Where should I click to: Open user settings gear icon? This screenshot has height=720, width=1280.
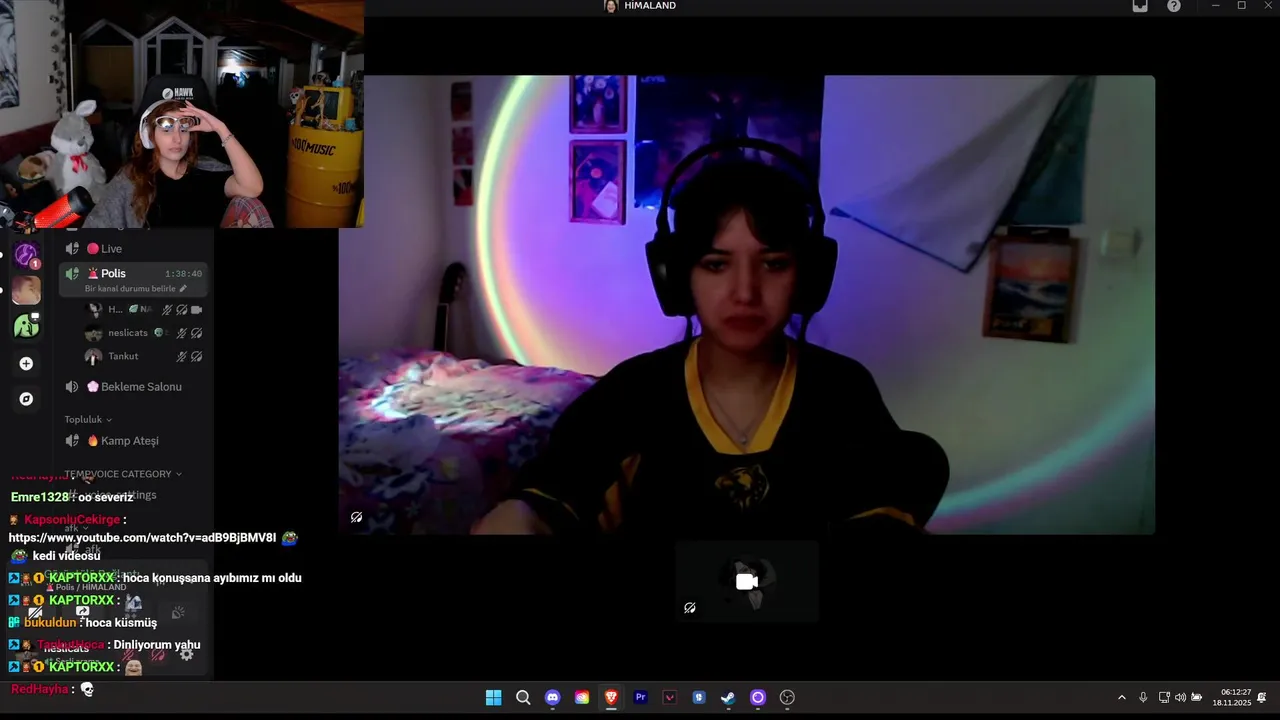pyautogui.click(x=186, y=655)
